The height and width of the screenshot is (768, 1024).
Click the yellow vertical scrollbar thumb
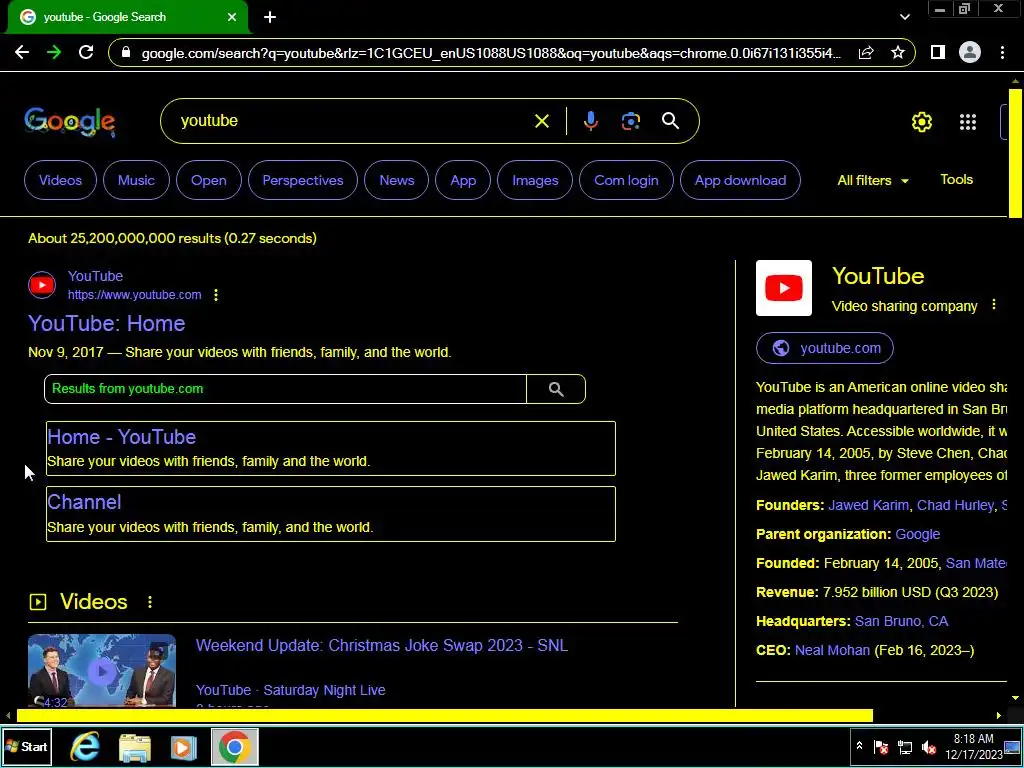coord(1015,152)
